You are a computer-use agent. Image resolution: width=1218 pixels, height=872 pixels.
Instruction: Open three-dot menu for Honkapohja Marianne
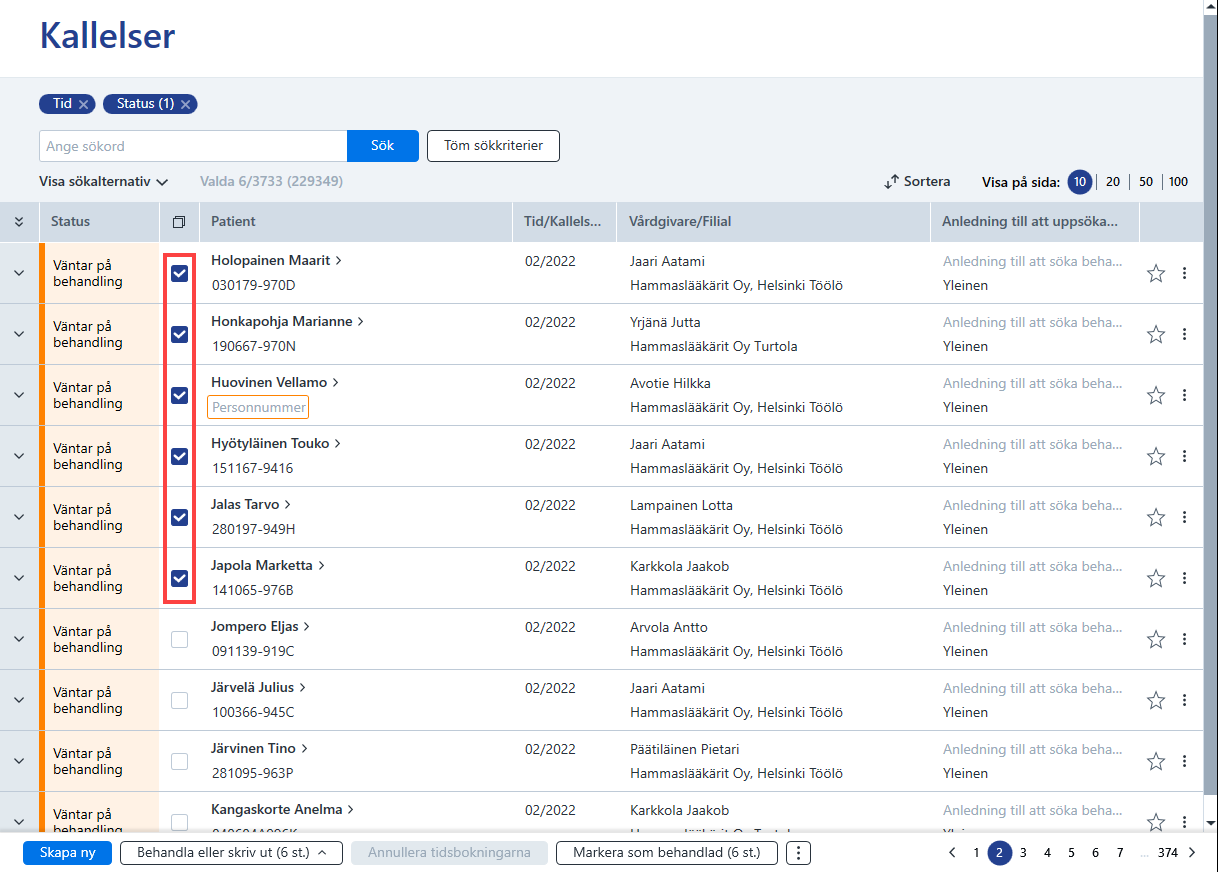pos(1185,334)
